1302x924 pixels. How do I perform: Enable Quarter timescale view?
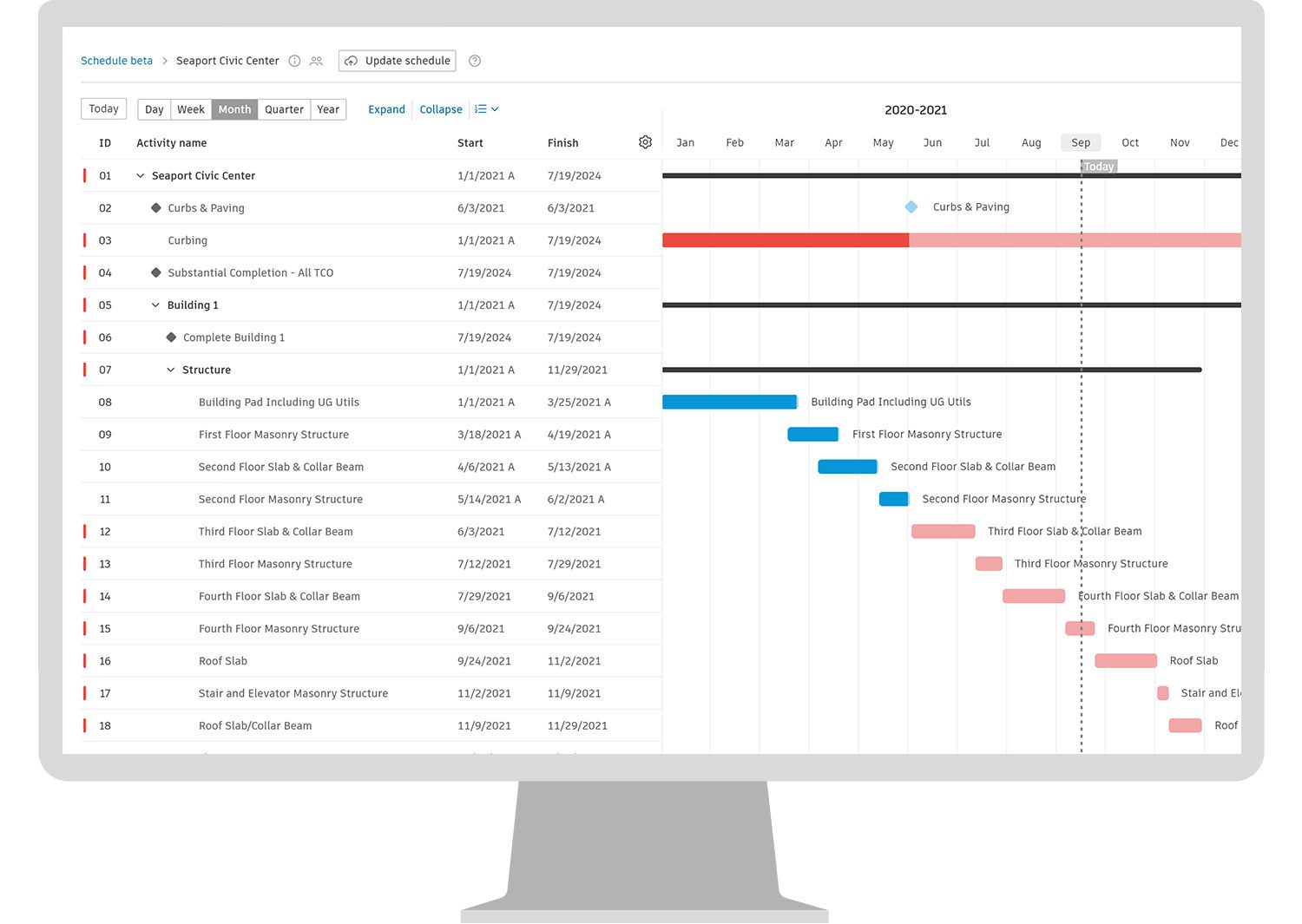click(284, 108)
